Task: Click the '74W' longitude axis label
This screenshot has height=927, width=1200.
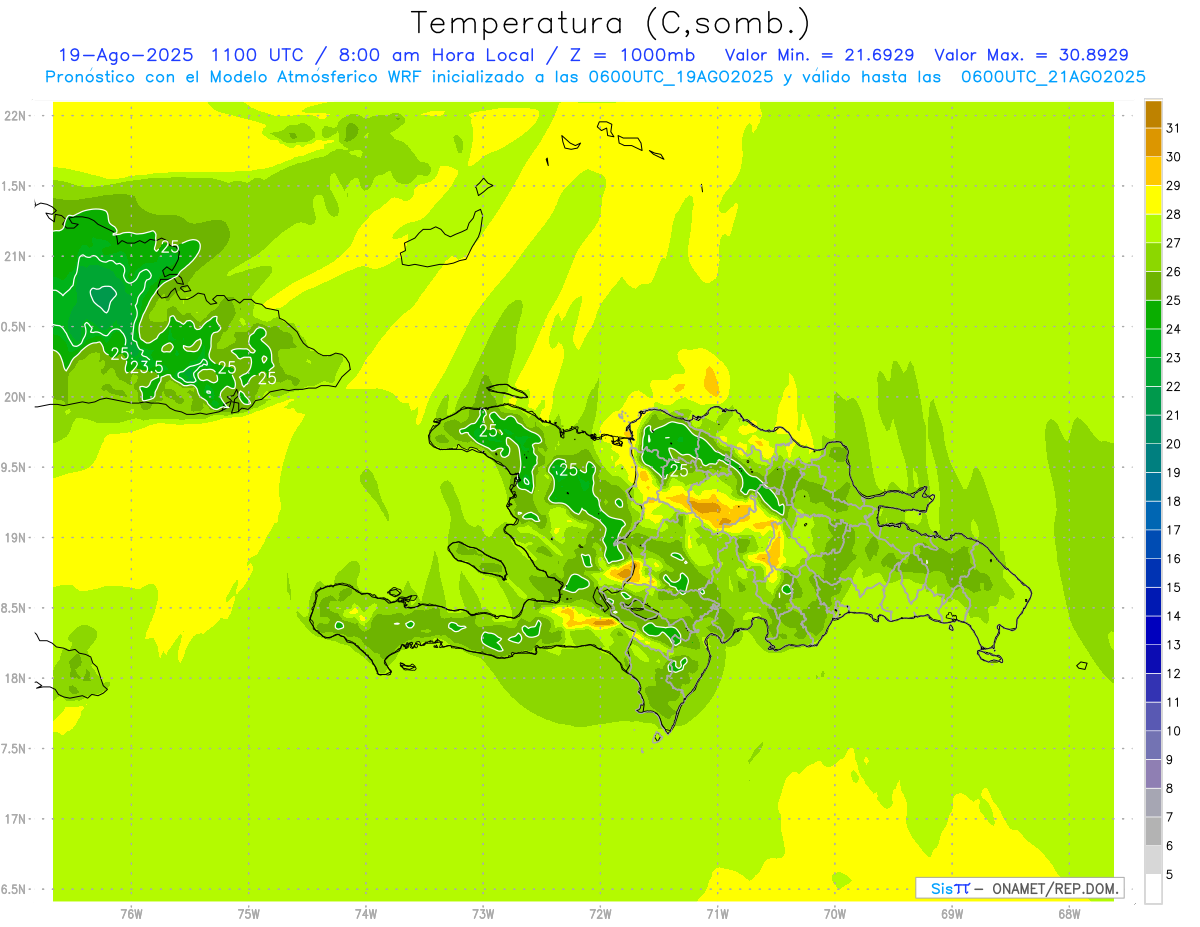Action: (x=366, y=914)
